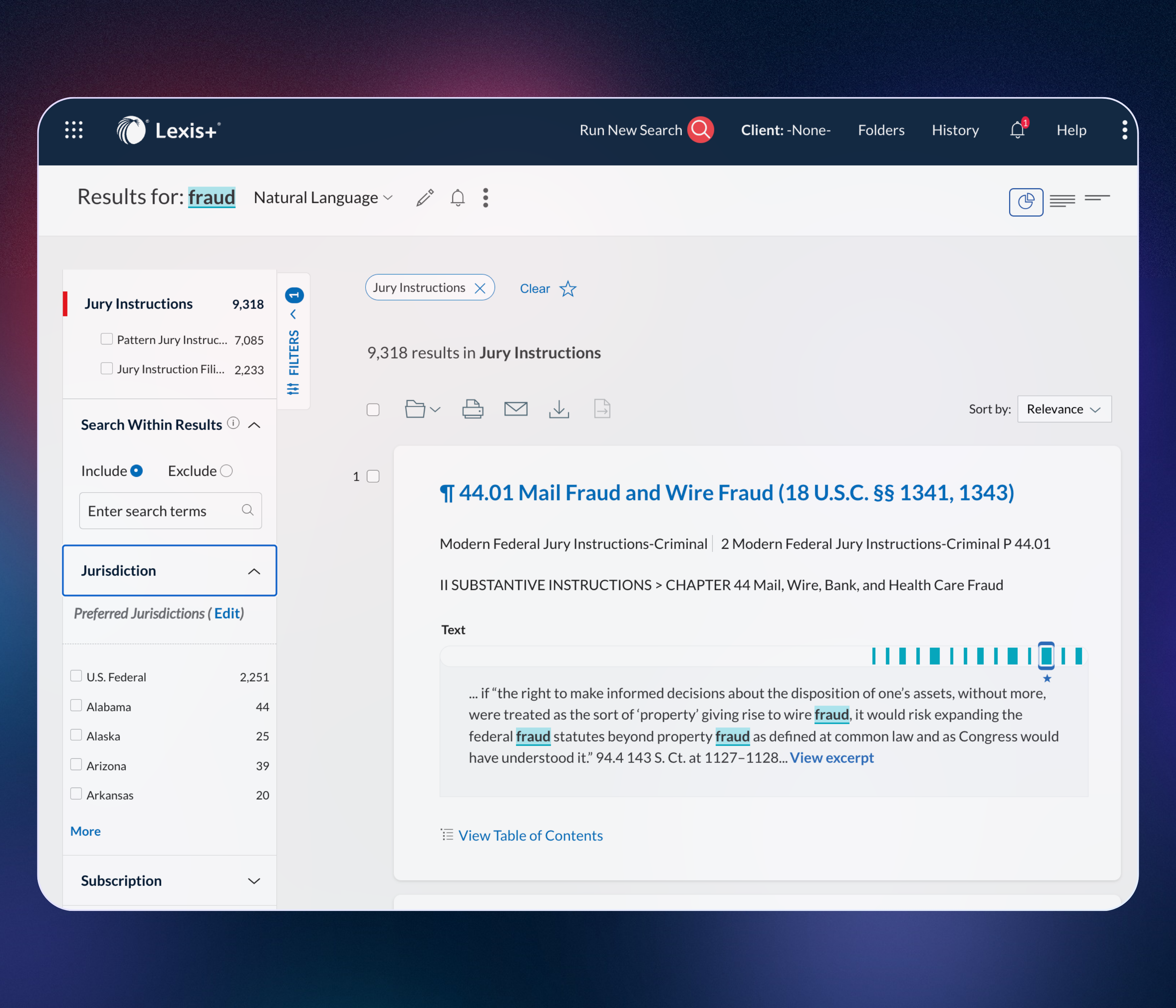Select the Include radio button
The height and width of the screenshot is (1008, 1176).
click(136, 470)
